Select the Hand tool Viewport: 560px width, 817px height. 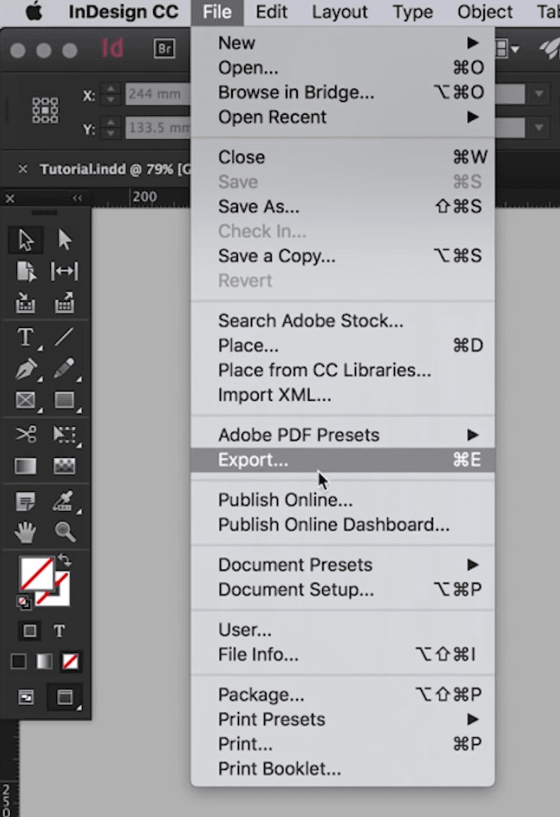click(26, 532)
